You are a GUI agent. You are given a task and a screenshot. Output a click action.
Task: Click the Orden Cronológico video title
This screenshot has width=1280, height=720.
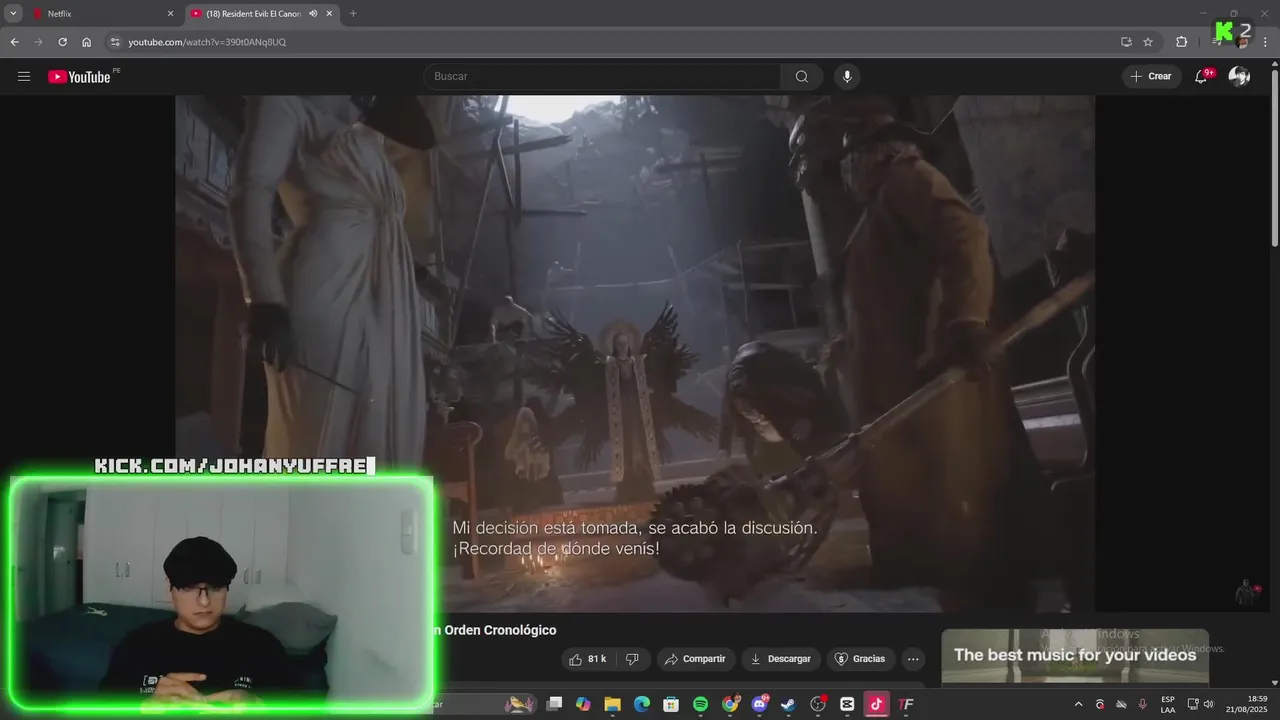(x=494, y=630)
